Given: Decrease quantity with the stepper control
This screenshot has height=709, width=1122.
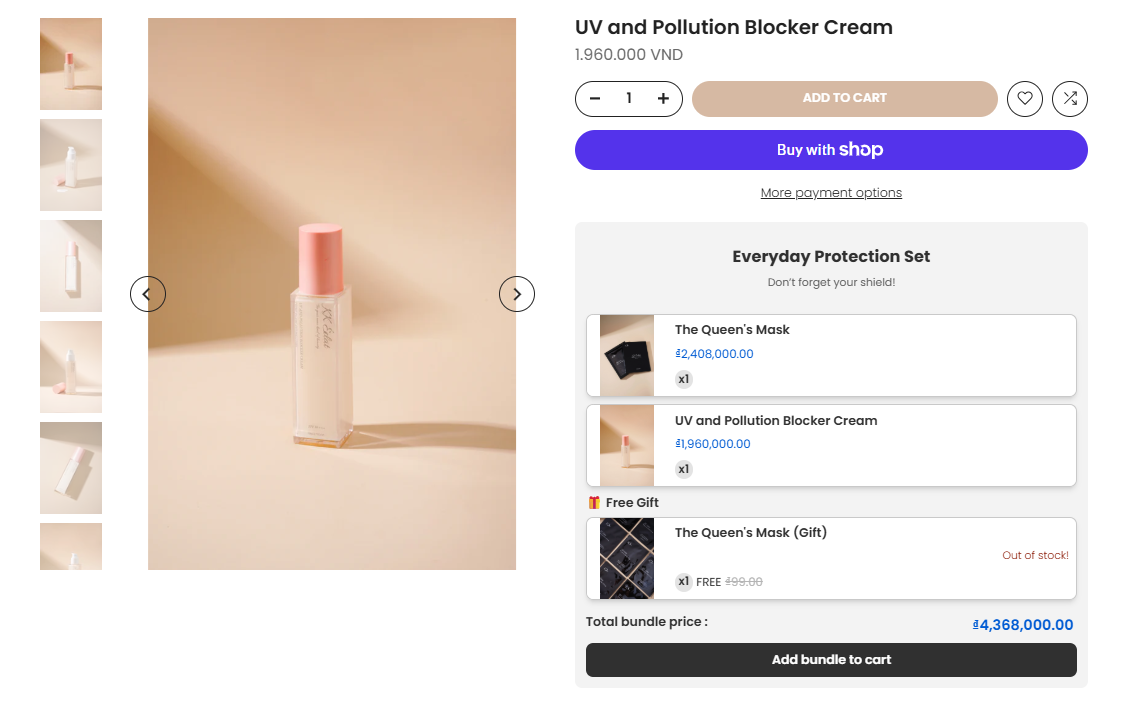Looking at the screenshot, I should (594, 98).
